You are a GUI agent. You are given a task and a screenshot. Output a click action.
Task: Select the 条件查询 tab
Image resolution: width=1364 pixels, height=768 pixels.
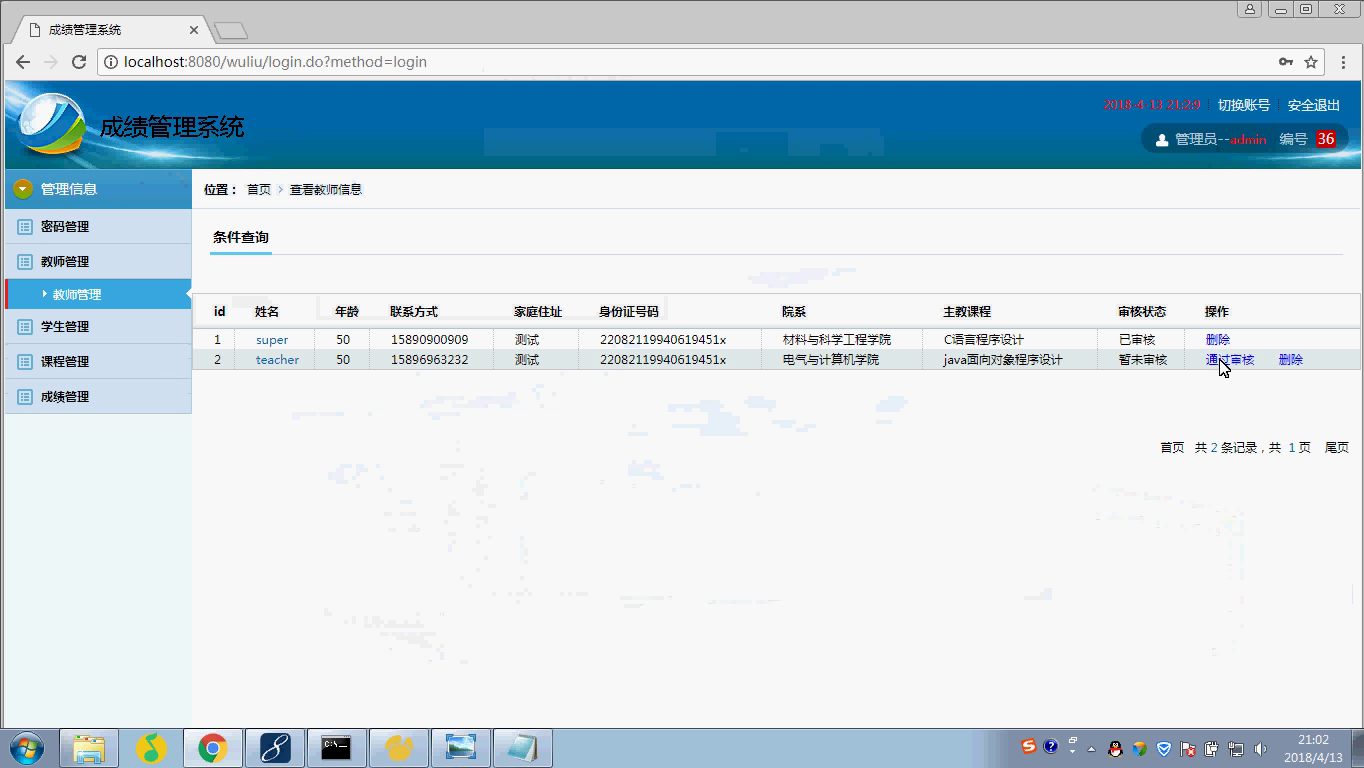click(x=241, y=238)
